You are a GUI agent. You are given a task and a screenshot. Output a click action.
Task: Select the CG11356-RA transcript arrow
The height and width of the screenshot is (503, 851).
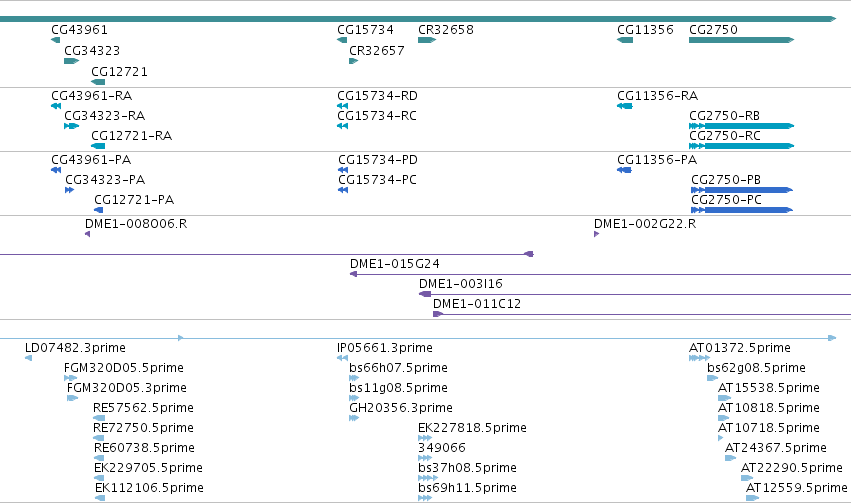point(625,106)
